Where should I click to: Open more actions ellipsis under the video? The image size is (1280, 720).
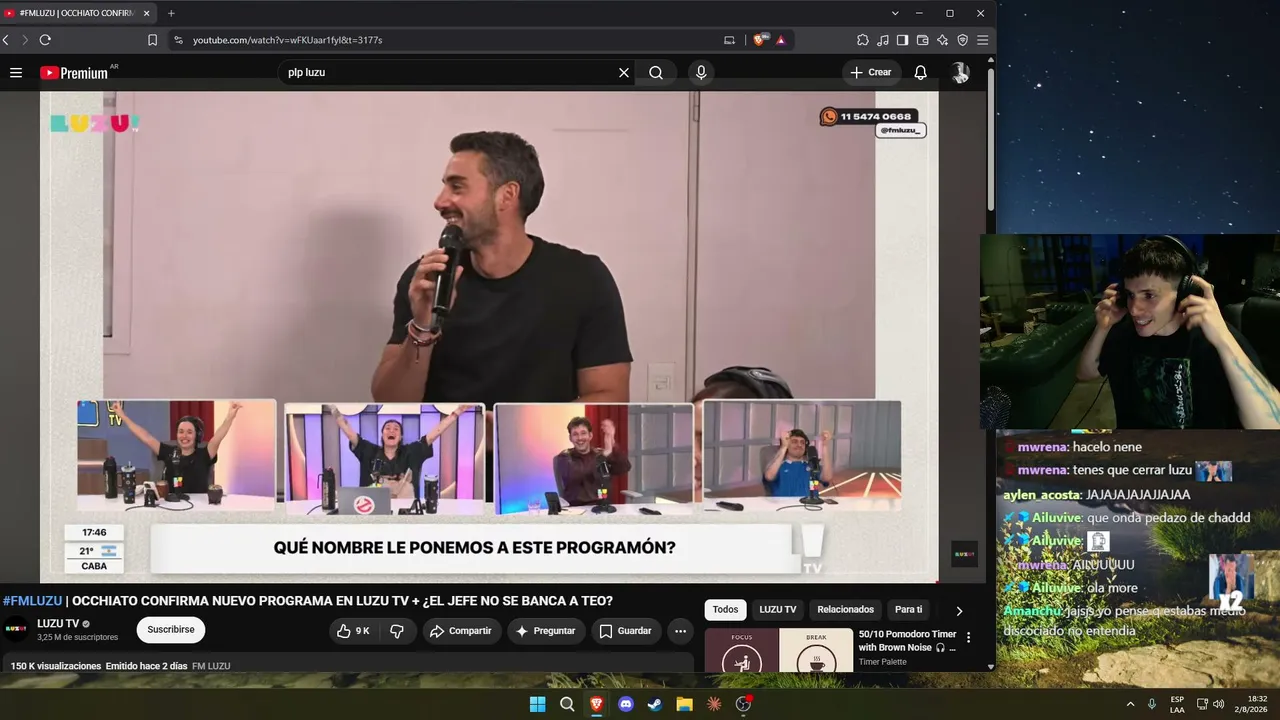coord(680,631)
